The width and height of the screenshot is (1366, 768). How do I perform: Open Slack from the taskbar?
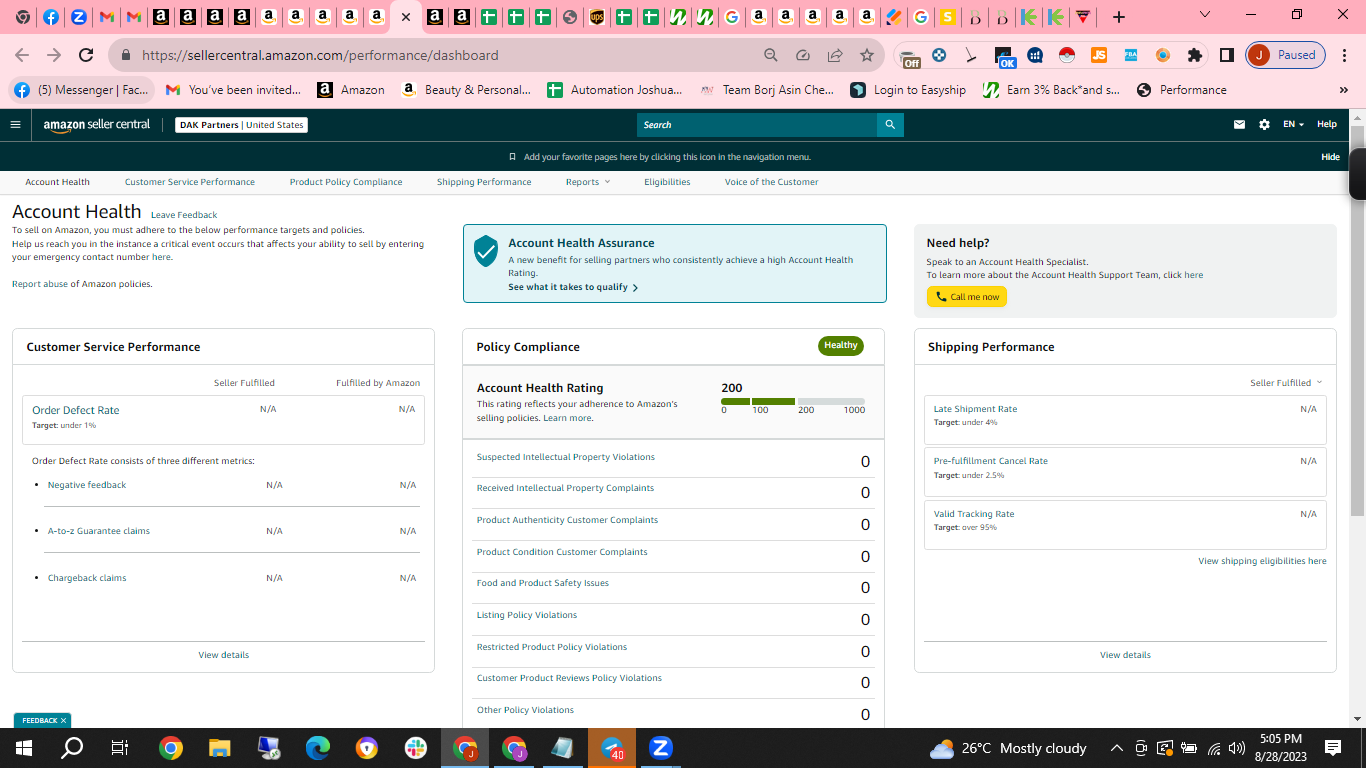coord(416,748)
